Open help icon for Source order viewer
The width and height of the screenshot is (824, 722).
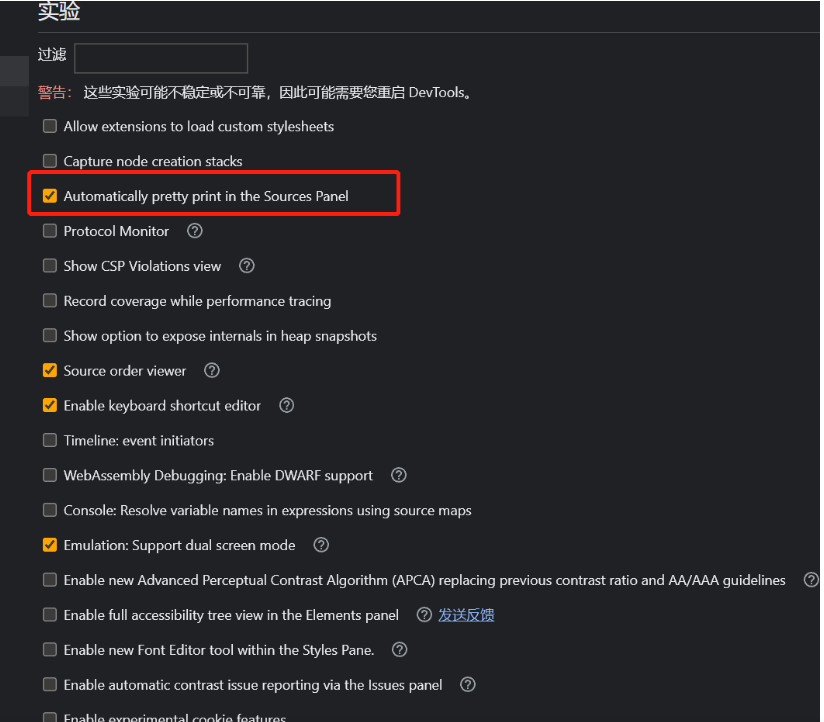pos(212,370)
